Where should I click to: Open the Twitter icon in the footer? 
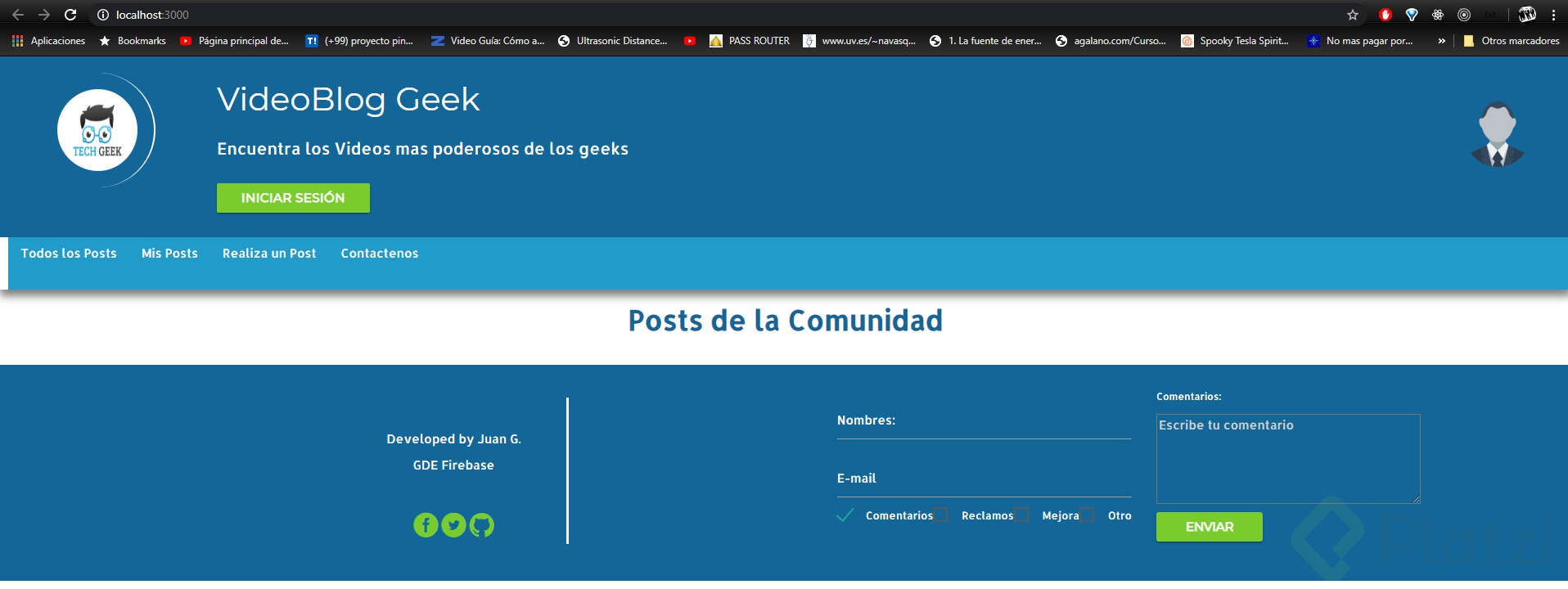[x=453, y=525]
